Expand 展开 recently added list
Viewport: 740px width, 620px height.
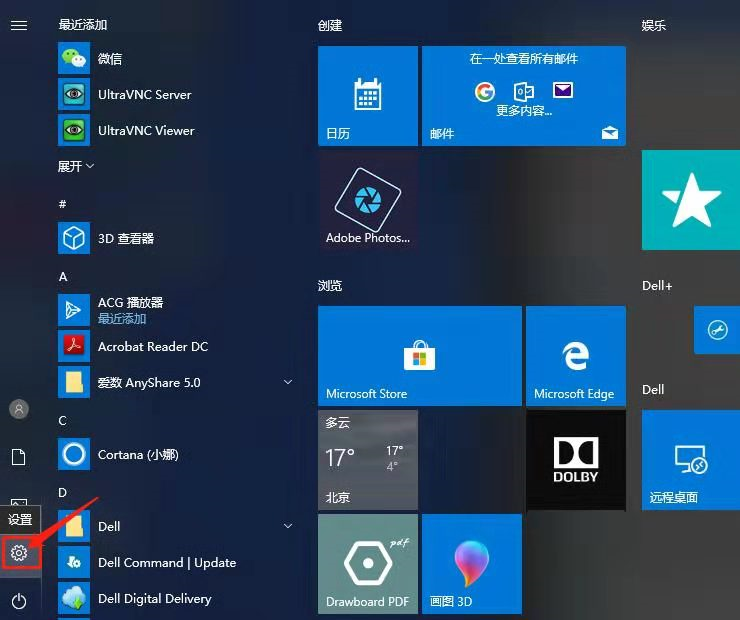point(76,167)
